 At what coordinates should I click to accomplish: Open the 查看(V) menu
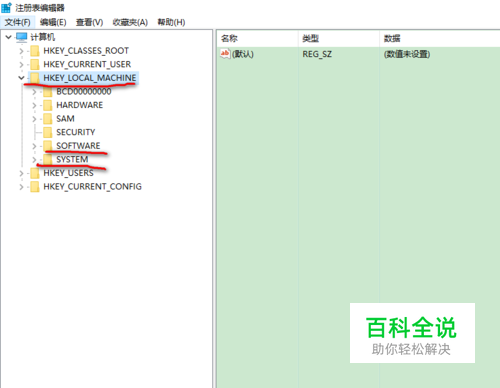89,22
